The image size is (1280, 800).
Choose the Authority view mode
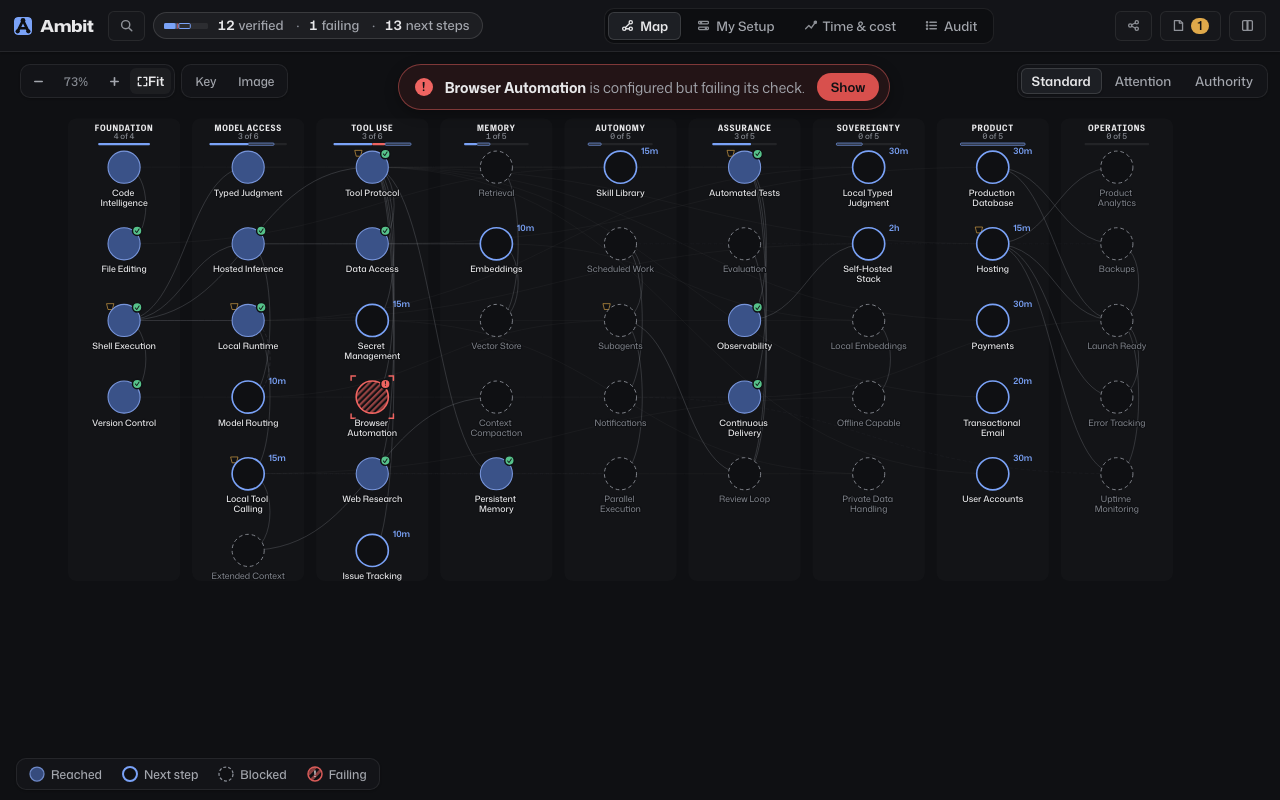tap(1223, 82)
